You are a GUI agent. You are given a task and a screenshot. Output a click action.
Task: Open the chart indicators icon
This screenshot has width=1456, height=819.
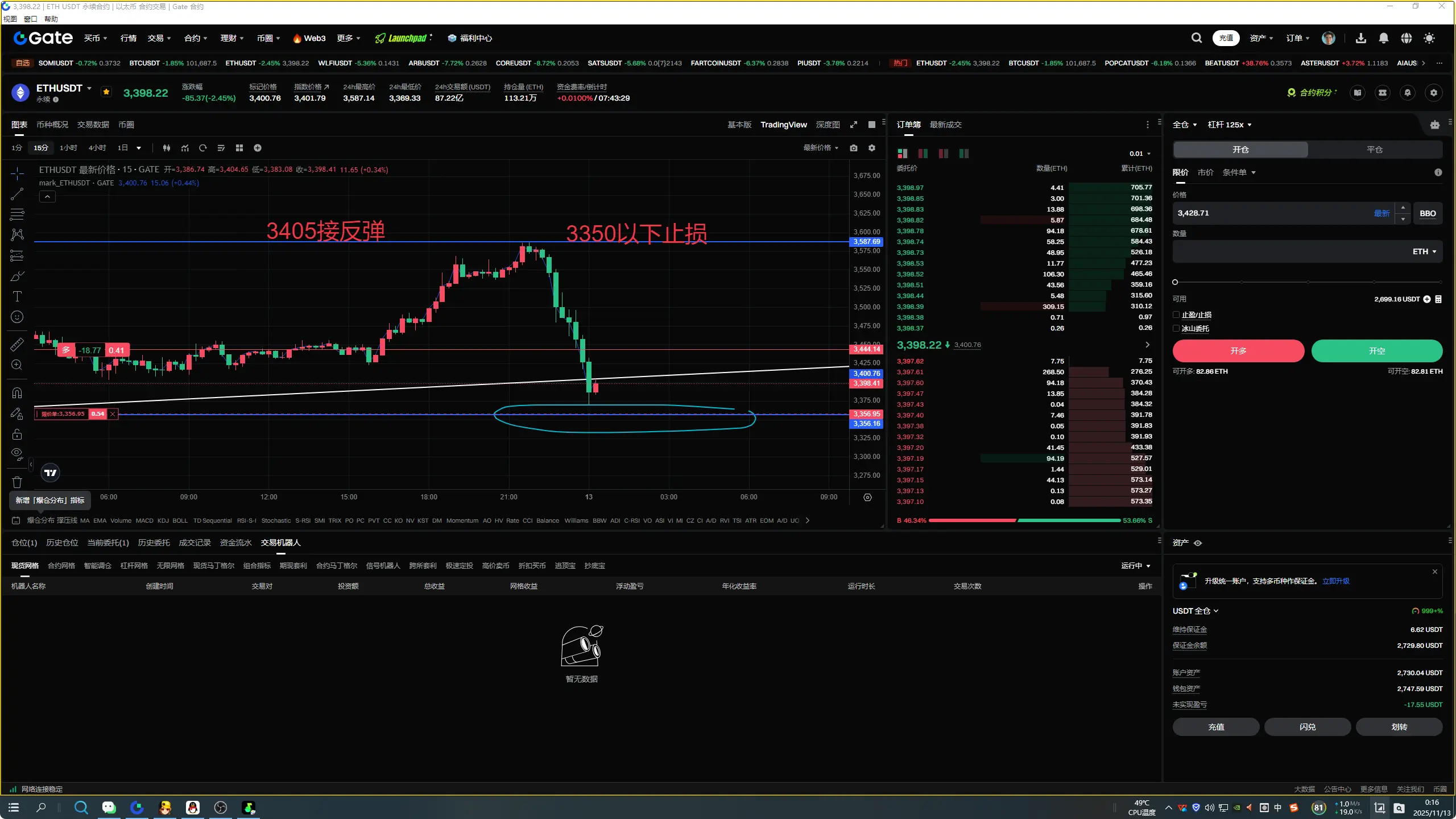point(185,148)
